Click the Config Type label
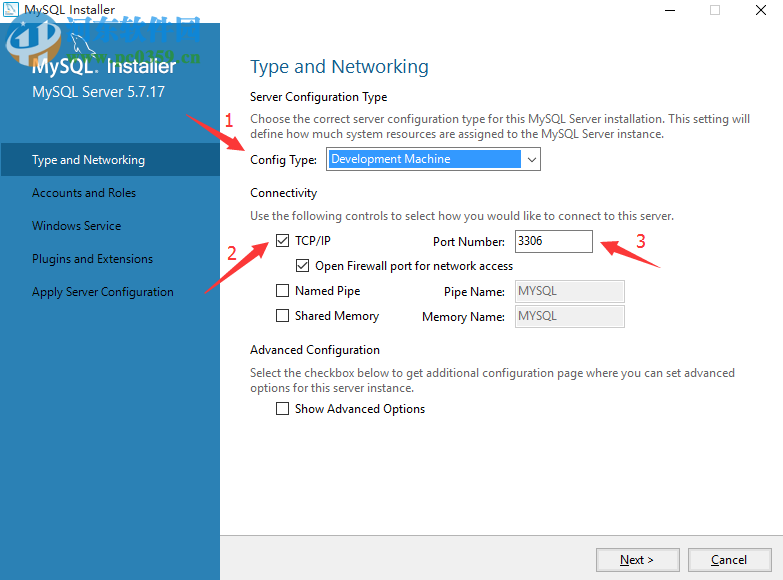Viewport: 783px width, 580px height. [284, 160]
